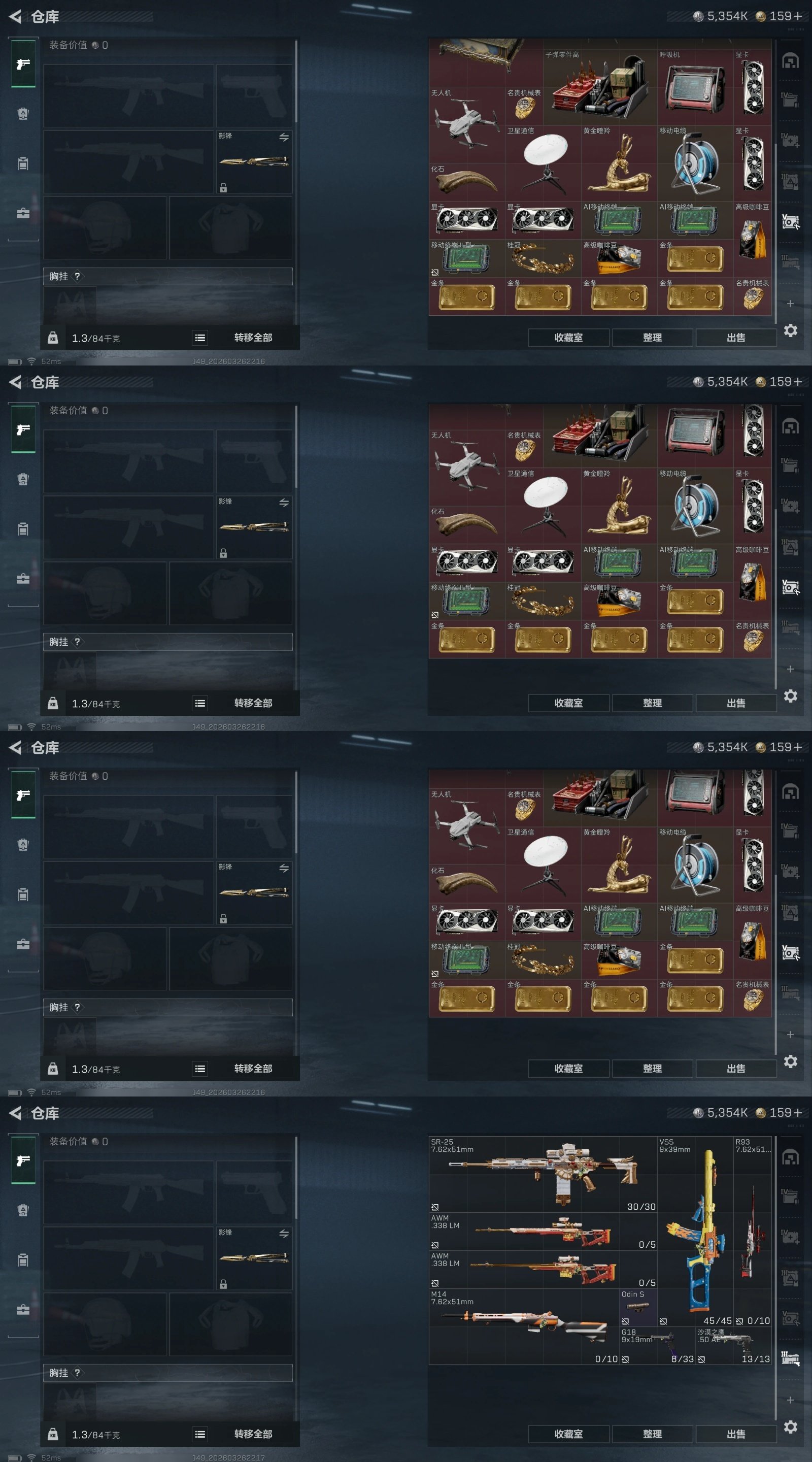Click the Odin S attachment item
The height and width of the screenshot is (1462, 812).
pos(638,1307)
